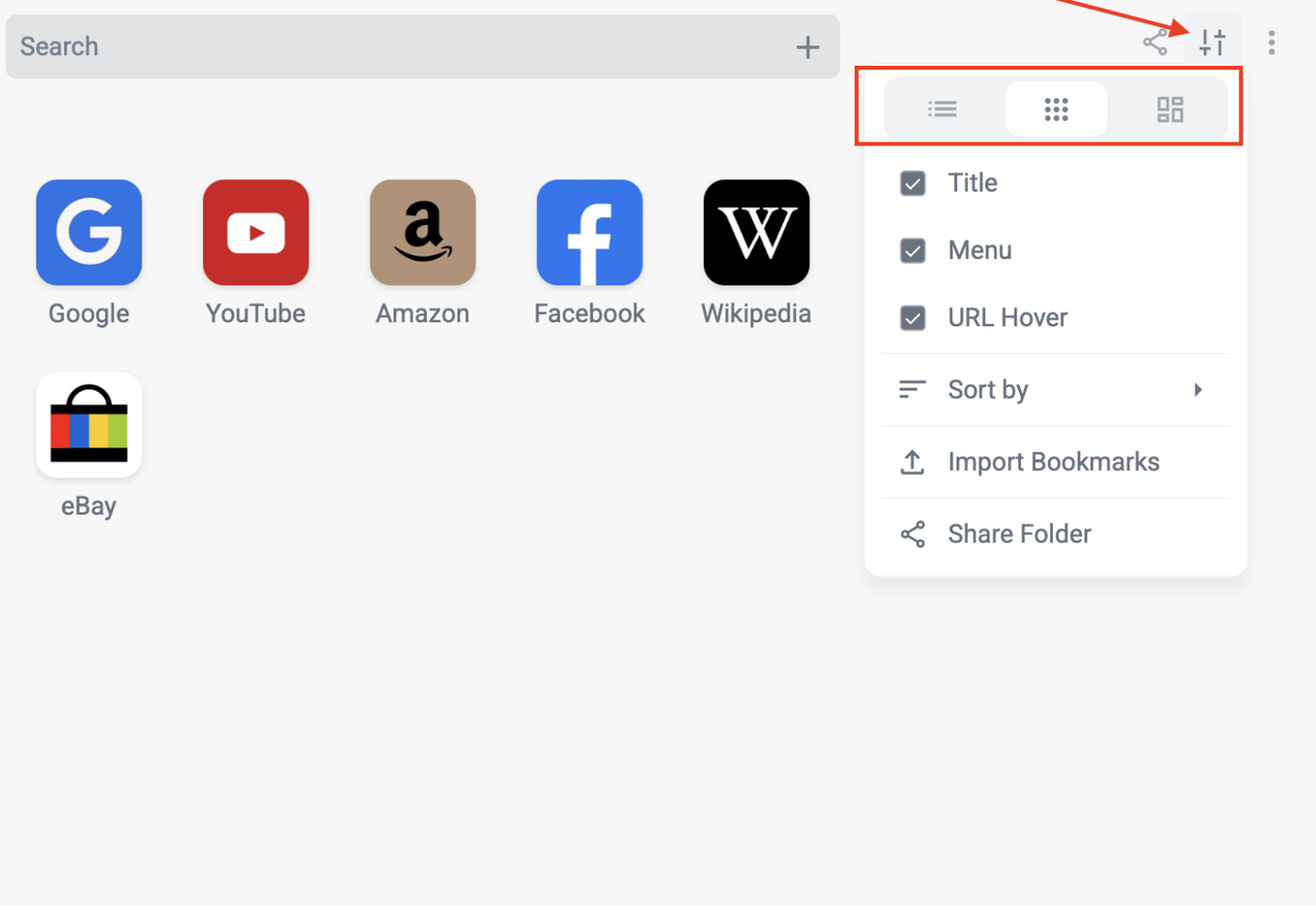This screenshot has height=906, width=1316.
Task: Click the Menu option label
Action: pos(980,251)
